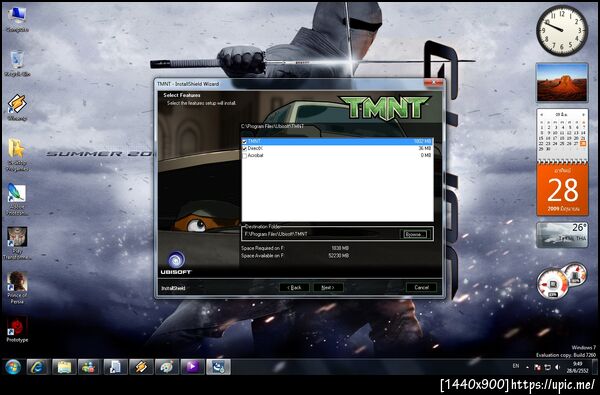This screenshot has height=395, width=600.
Task: Go to previous month in calendar gadget
Action: tap(542, 114)
